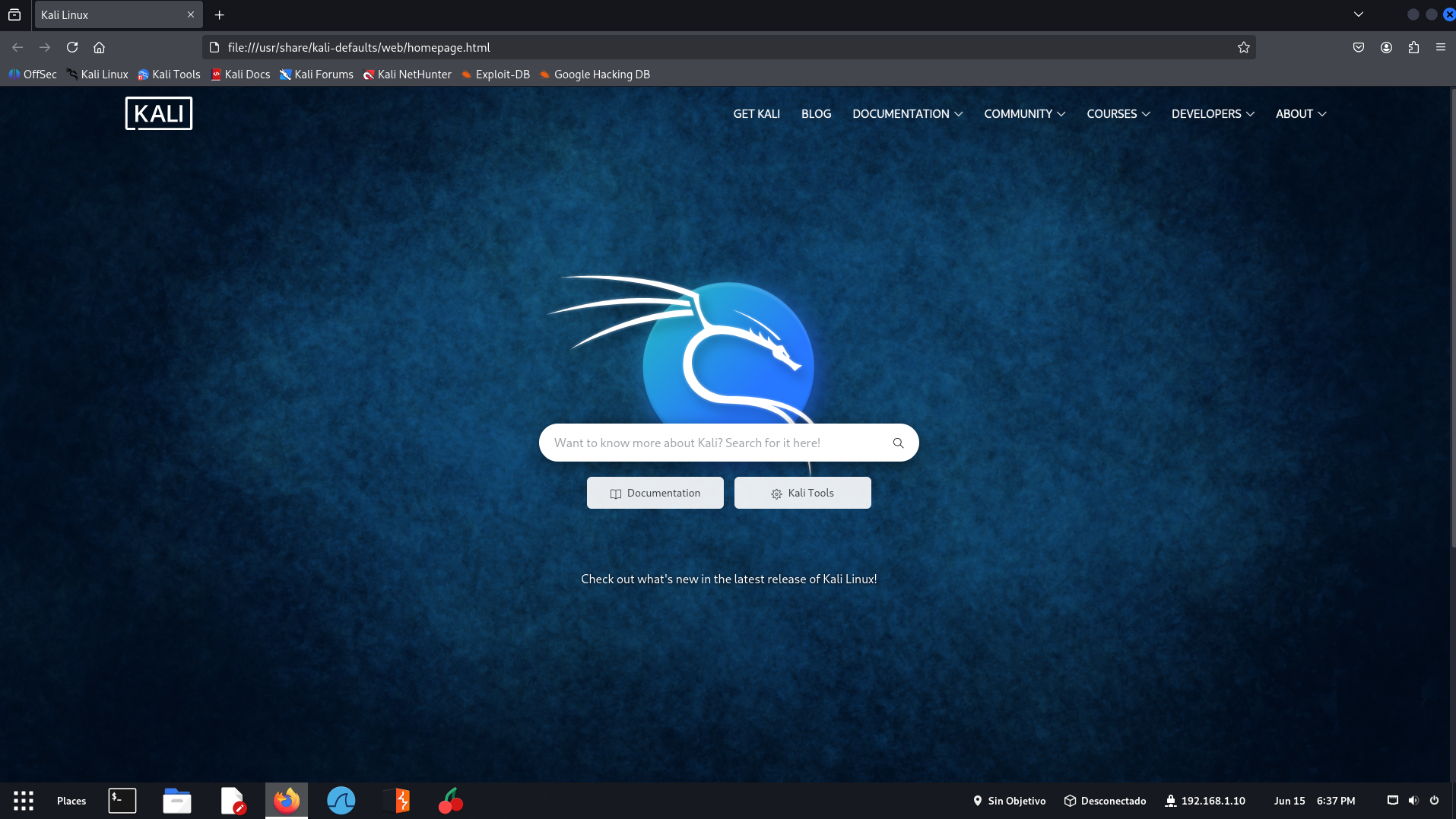The width and height of the screenshot is (1456, 819).
Task: Open the Kali Tools bookmark
Action: 169,75
